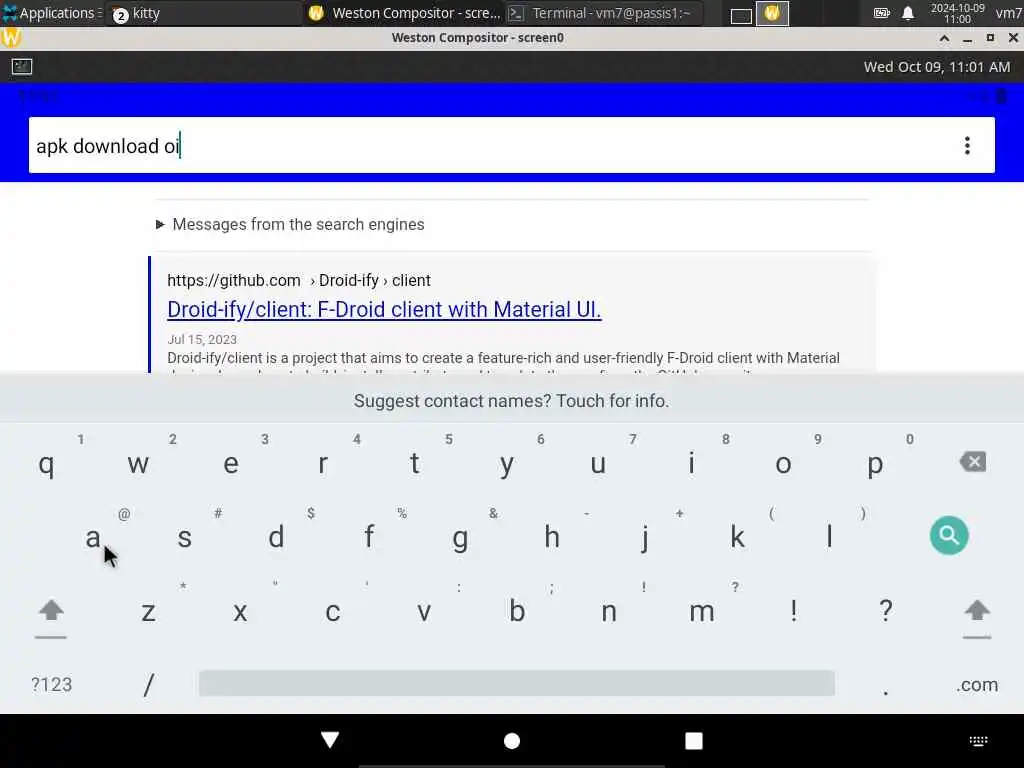The width and height of the screenshot is (1024, 768).
Task: Select Weston Compositor taskbar entry
Action: tap(404, 13)
